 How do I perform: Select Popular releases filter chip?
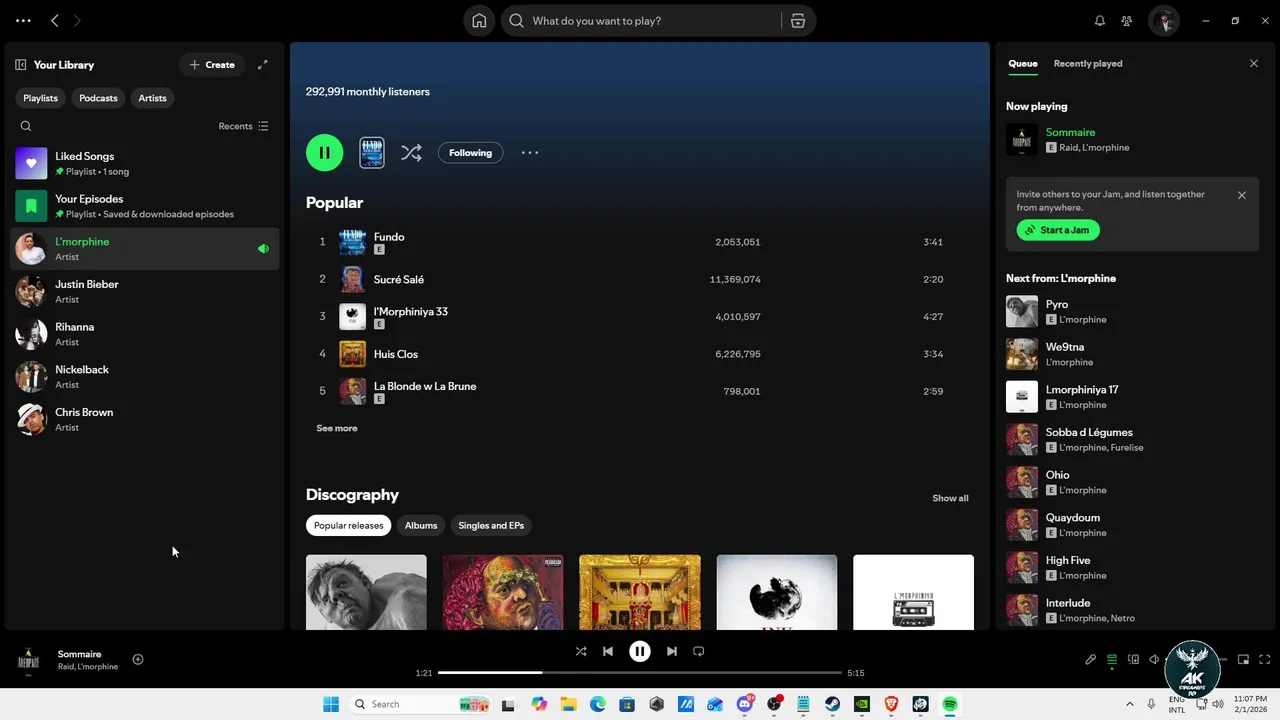pyautogui.click(x=348, y=525)
